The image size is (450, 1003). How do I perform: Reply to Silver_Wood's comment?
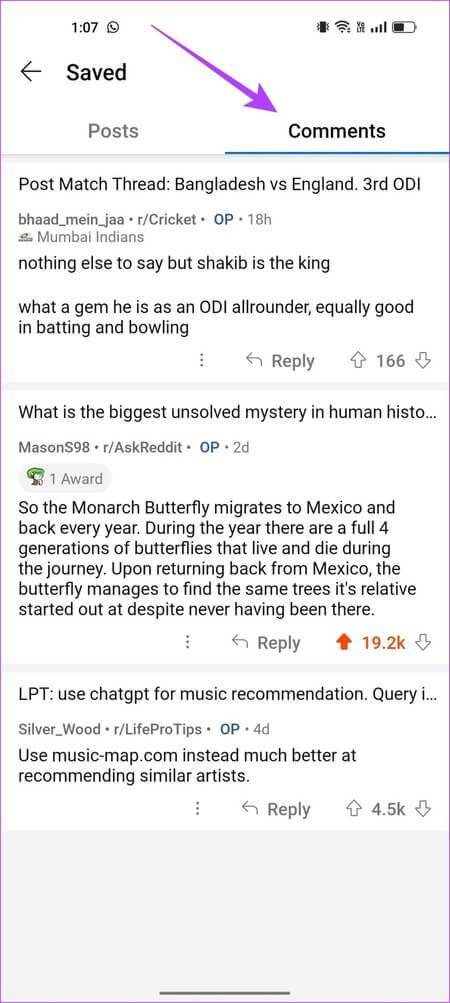(x=276, y=809)
